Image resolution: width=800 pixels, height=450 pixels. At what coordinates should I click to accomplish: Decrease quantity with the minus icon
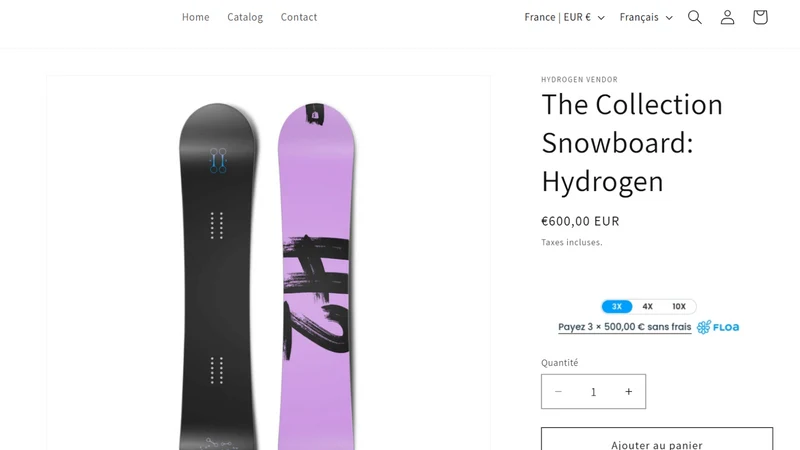558,391
